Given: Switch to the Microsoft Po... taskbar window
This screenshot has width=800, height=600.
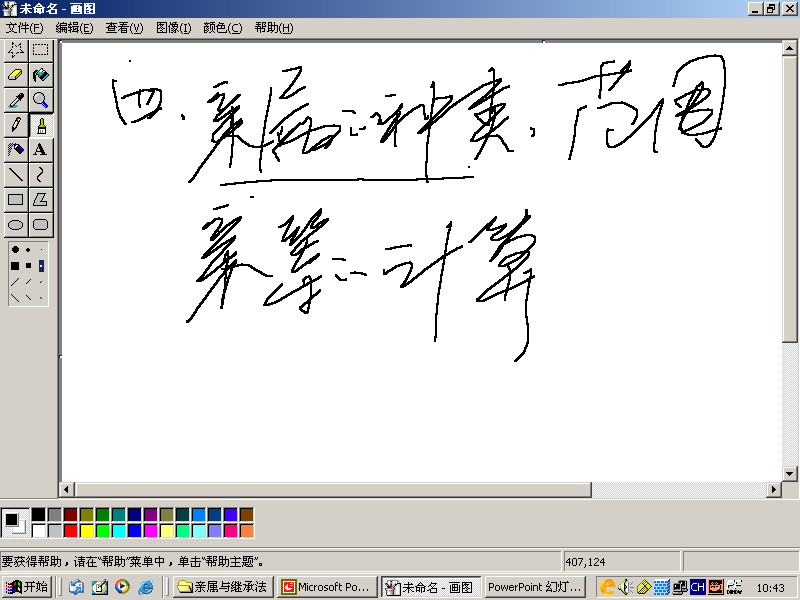Looking at the screenshot, I should coord(327,587).
